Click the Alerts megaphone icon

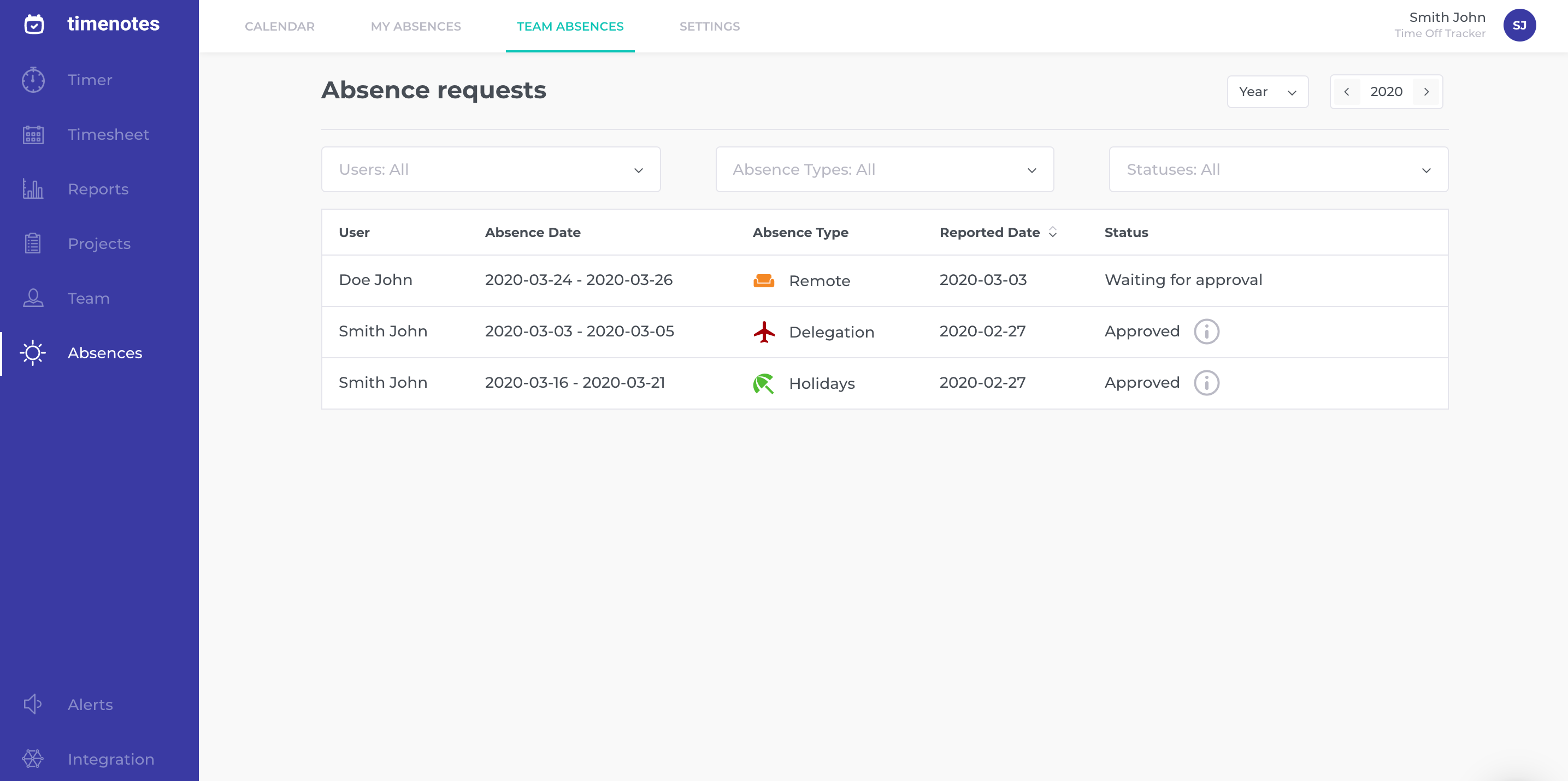(33, 705)
